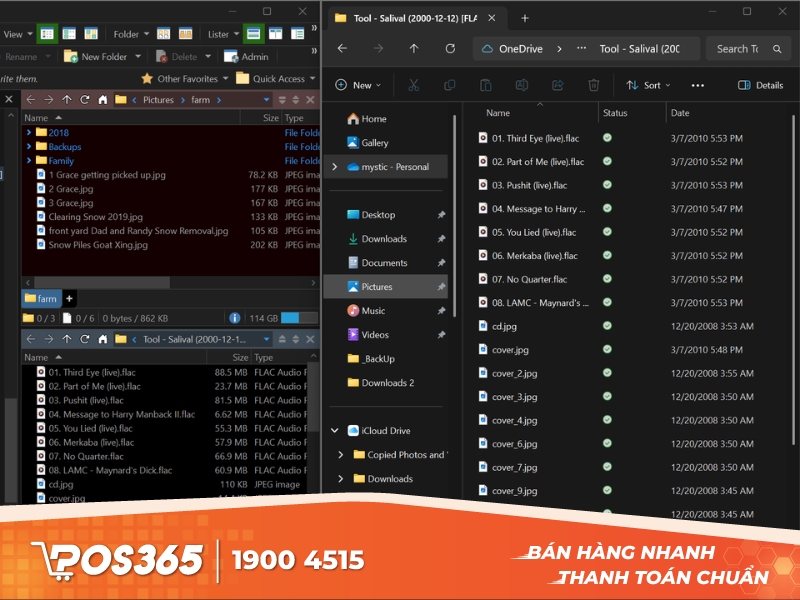Click the Rename icon in File Explorer toolbar

(x=523, y=85)
